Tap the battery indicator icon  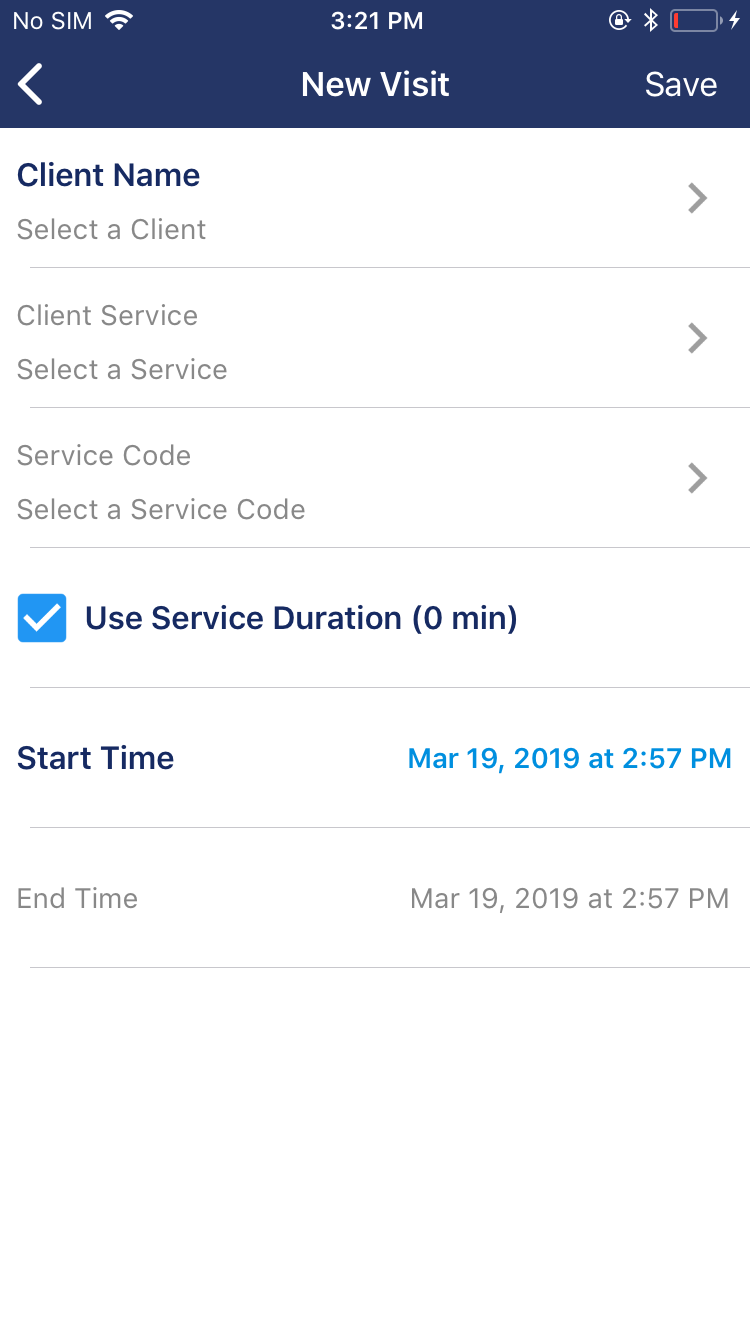pos(695,20)
